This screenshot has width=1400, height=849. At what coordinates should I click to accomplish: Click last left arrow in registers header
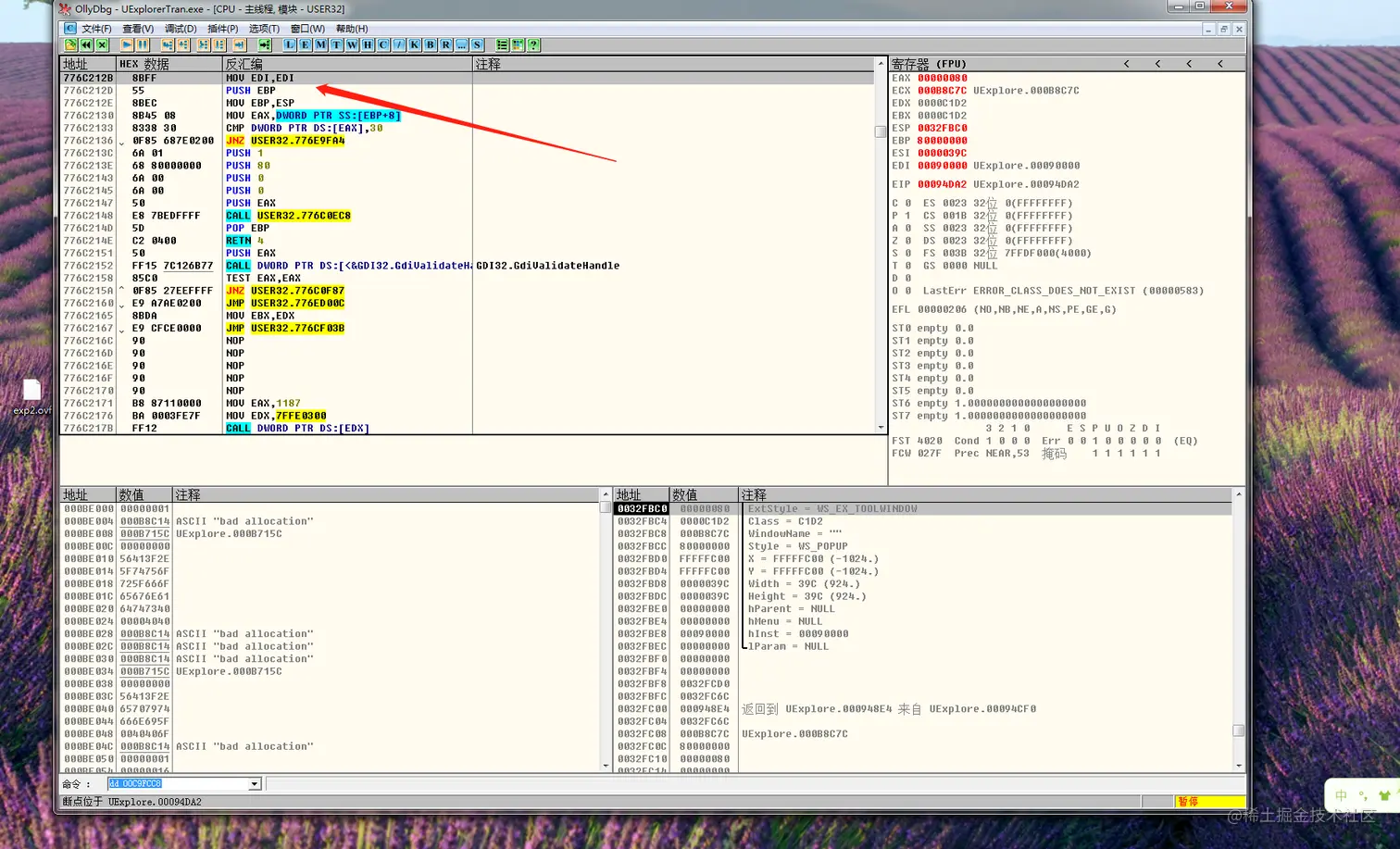(1220, 64)
